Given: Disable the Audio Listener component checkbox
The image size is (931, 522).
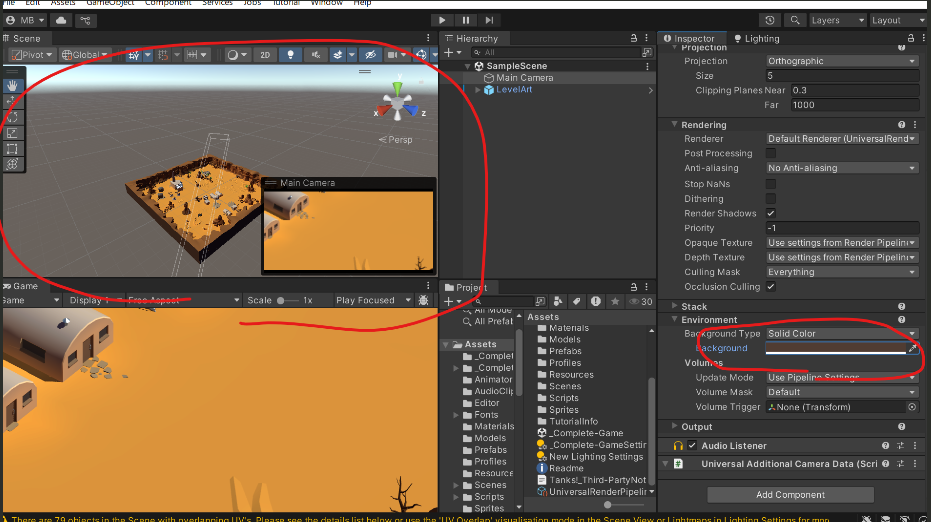Looking at the screenshot, I should click(692, 445).
